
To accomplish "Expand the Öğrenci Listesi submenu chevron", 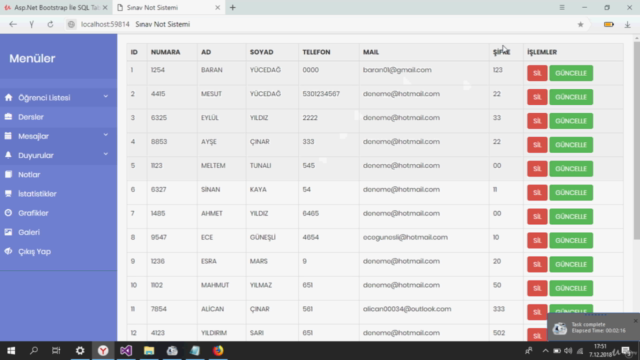I will [x=106, y=97].
